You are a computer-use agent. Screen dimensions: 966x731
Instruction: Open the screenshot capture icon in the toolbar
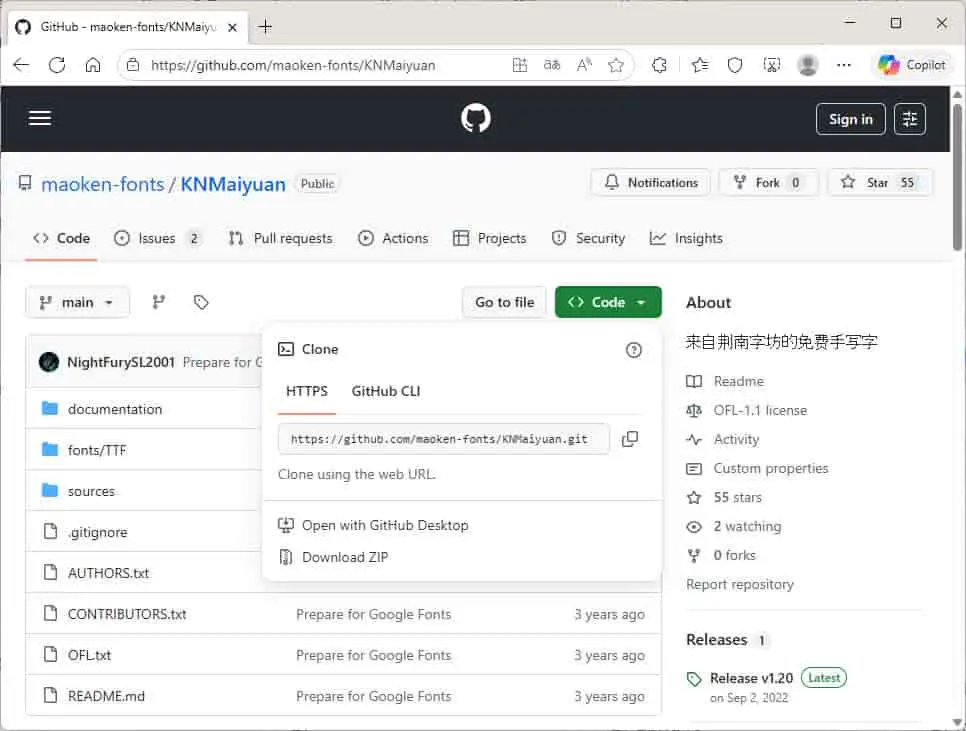(x=771, y=65)
